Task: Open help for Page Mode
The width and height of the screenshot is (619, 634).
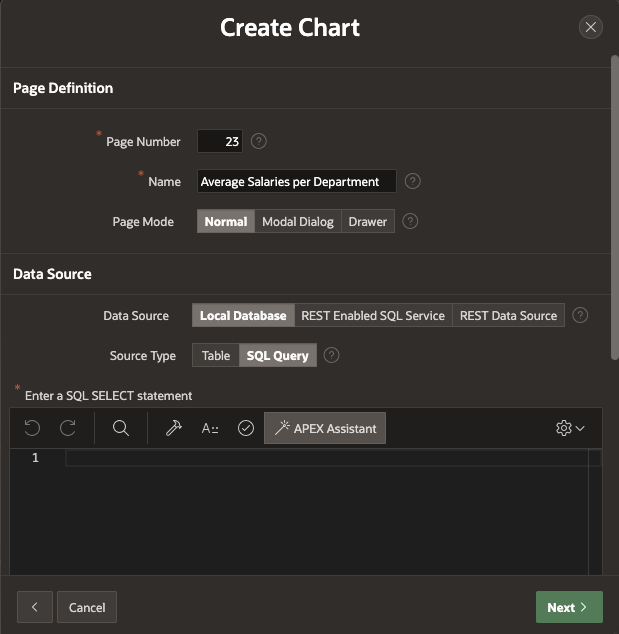Action: click(410, 221)
